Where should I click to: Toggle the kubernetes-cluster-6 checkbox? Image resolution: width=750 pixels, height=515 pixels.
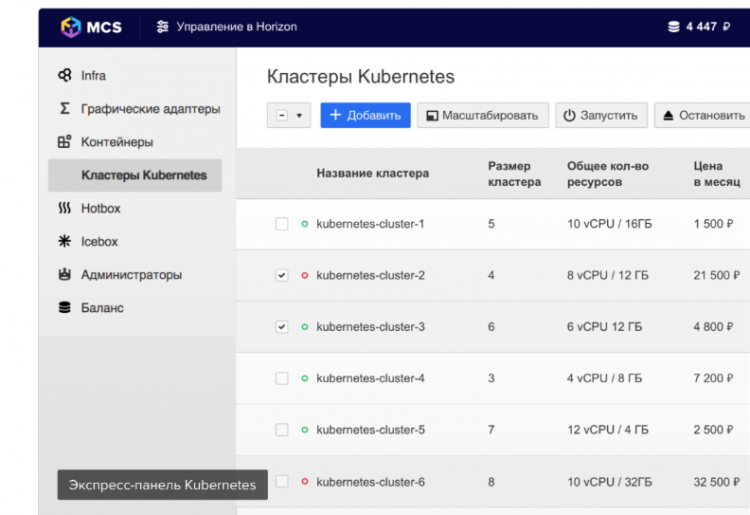[282, 482]
